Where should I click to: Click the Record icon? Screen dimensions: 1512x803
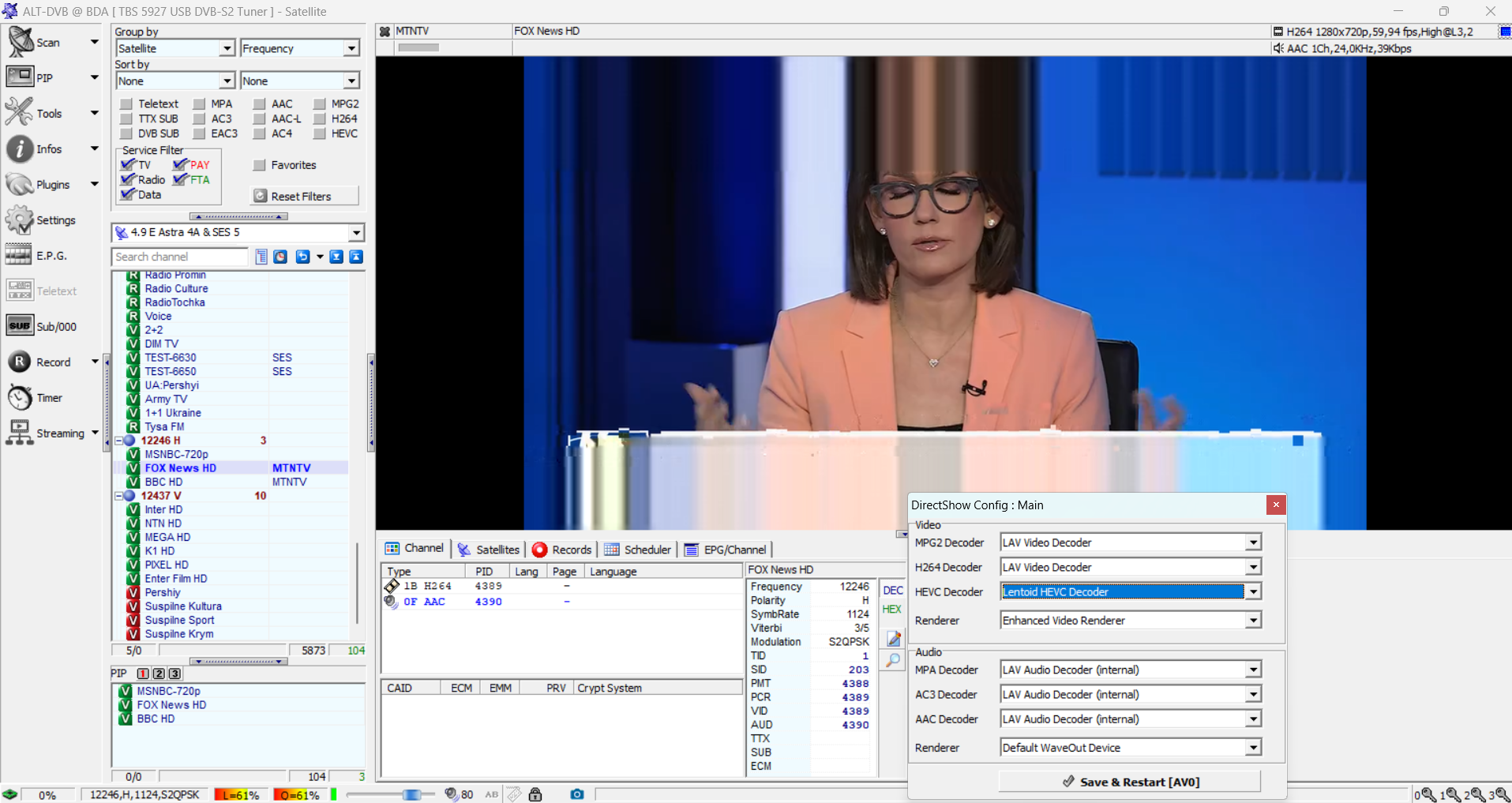pos(19,362)
